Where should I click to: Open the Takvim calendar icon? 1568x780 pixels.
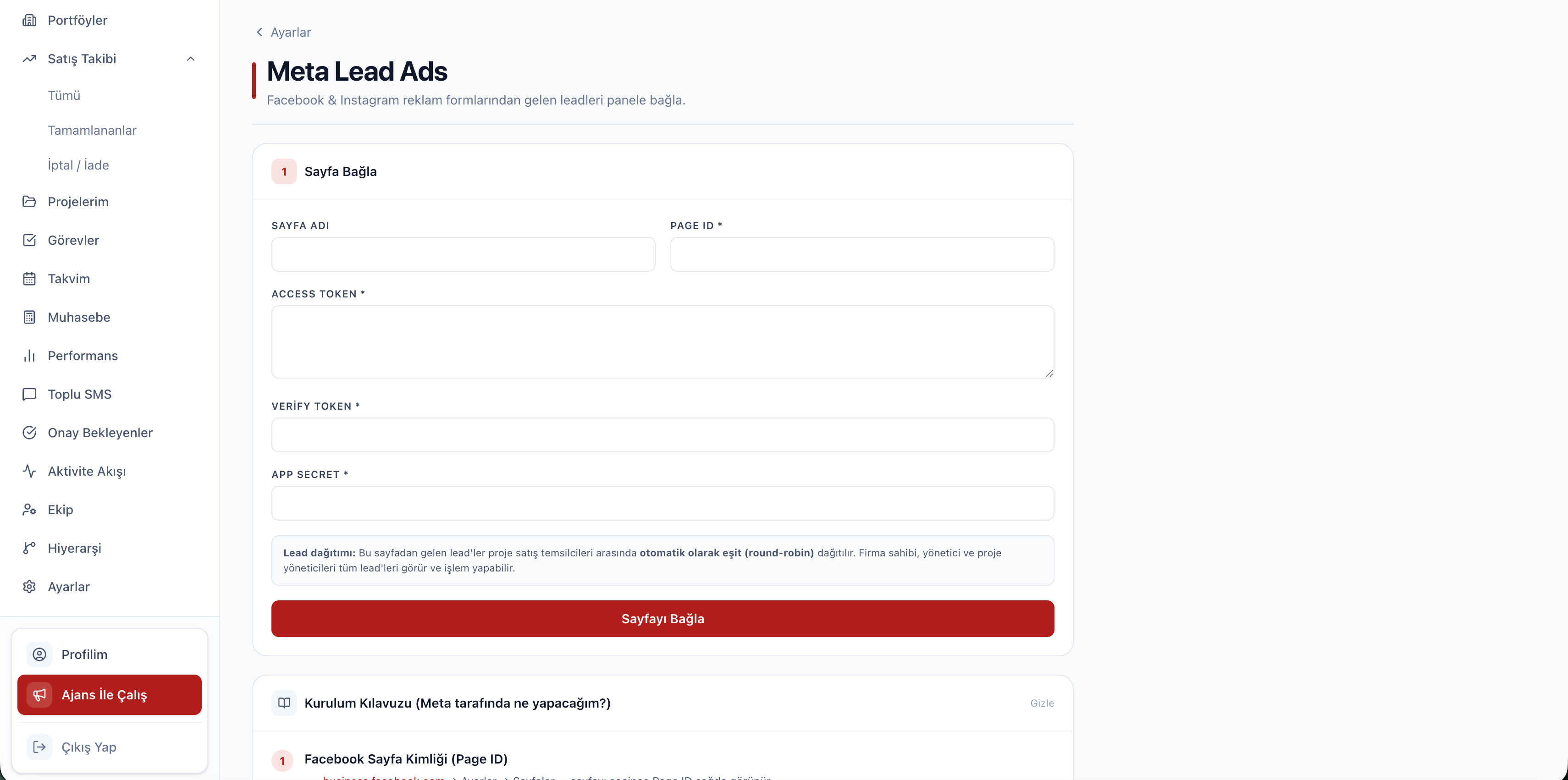point(29,279)
